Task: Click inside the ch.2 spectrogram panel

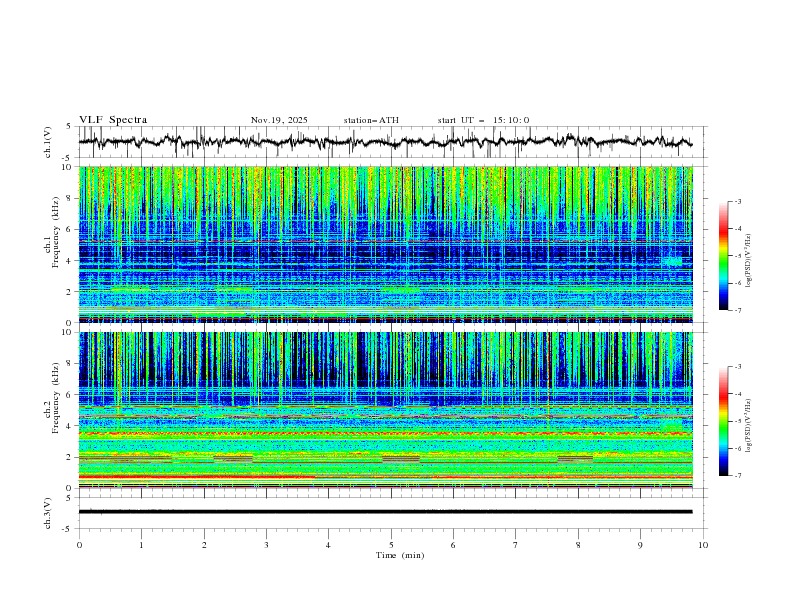Action: (x=385, y=410)
